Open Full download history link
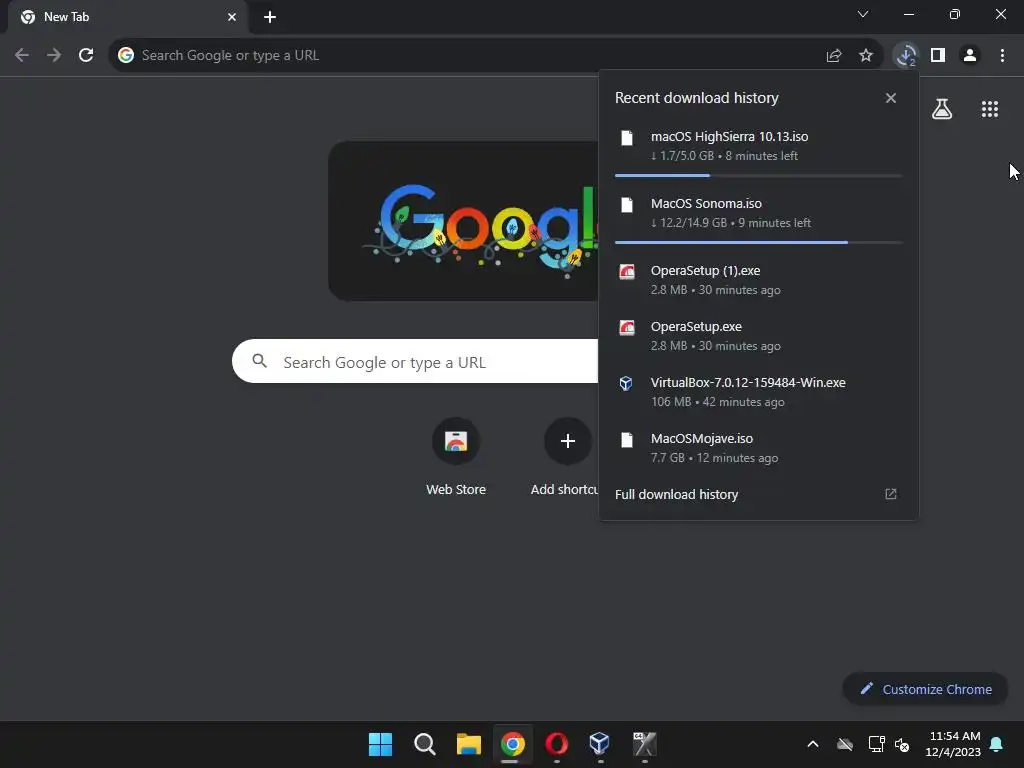Screen dimensions: 1024x768 click(x=677, y=494)
